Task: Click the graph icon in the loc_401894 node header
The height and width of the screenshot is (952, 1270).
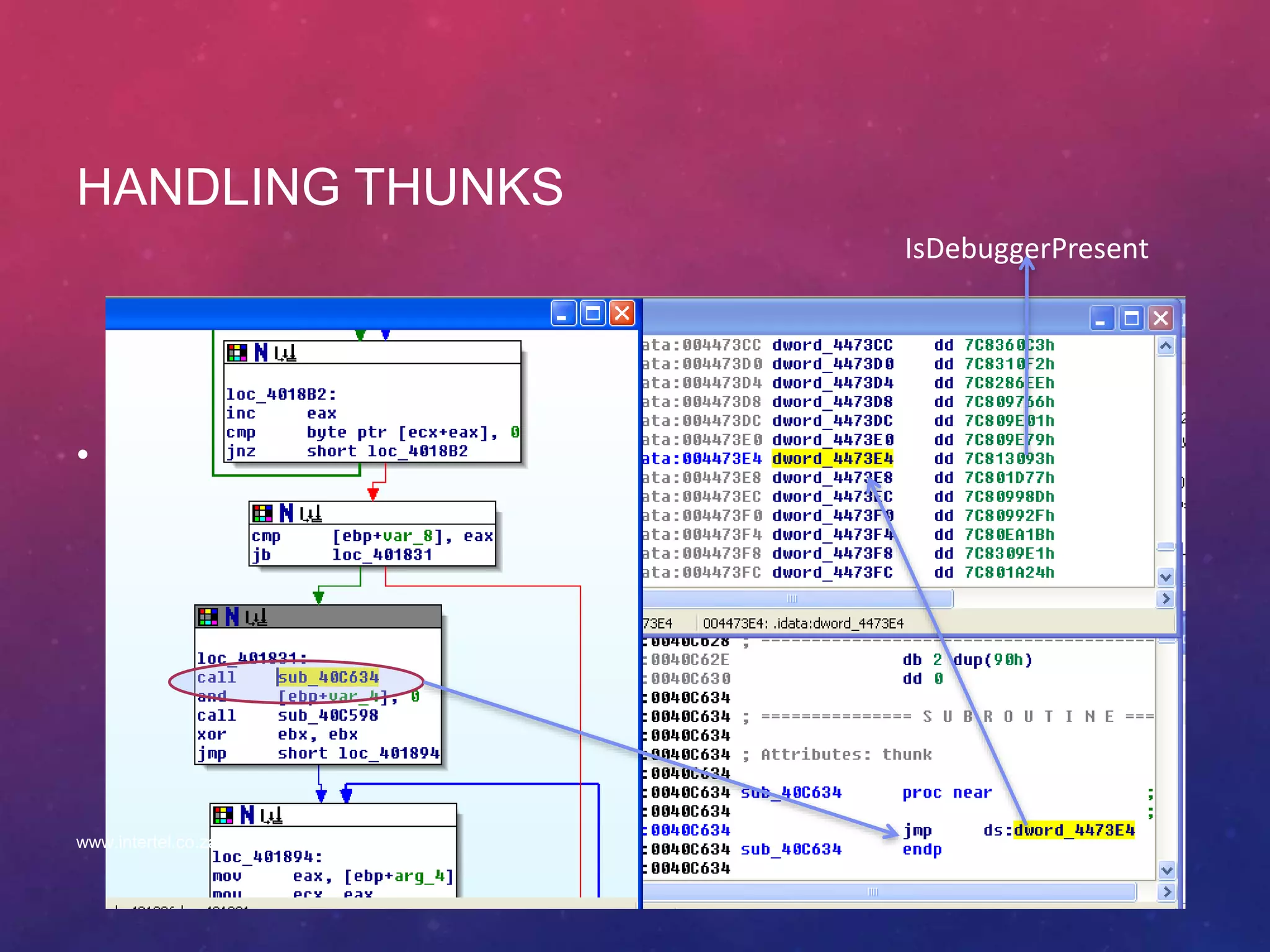Action: (272, 815)
